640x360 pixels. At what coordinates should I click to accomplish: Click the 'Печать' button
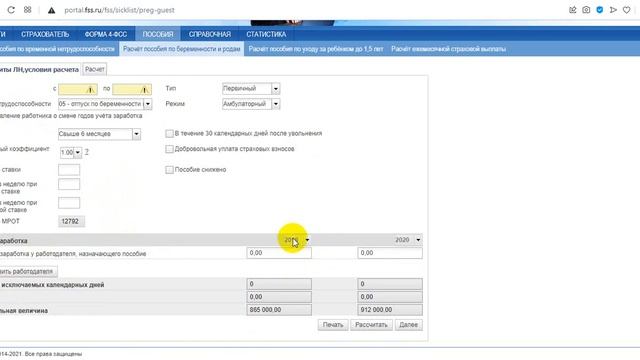[333, 325]
